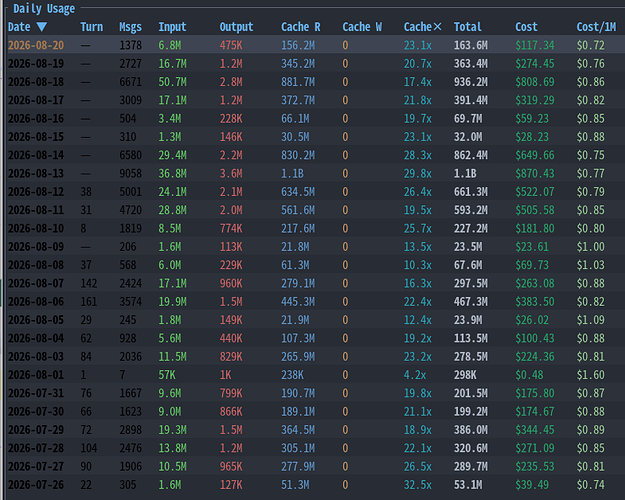Select the 2026-08-09 date row

click(316, 247)
